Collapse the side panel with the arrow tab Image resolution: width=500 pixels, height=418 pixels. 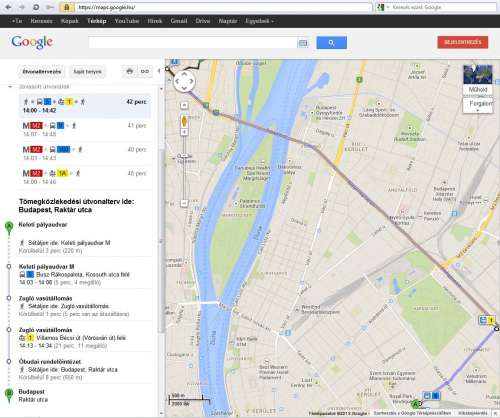coord(159,71)
